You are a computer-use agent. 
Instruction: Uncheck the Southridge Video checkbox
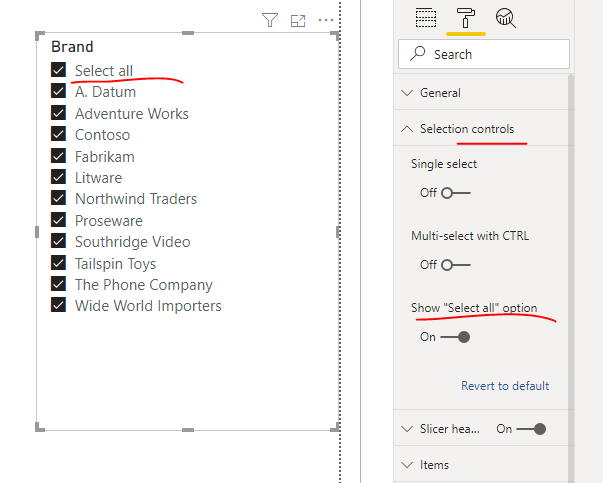[58, 241]
